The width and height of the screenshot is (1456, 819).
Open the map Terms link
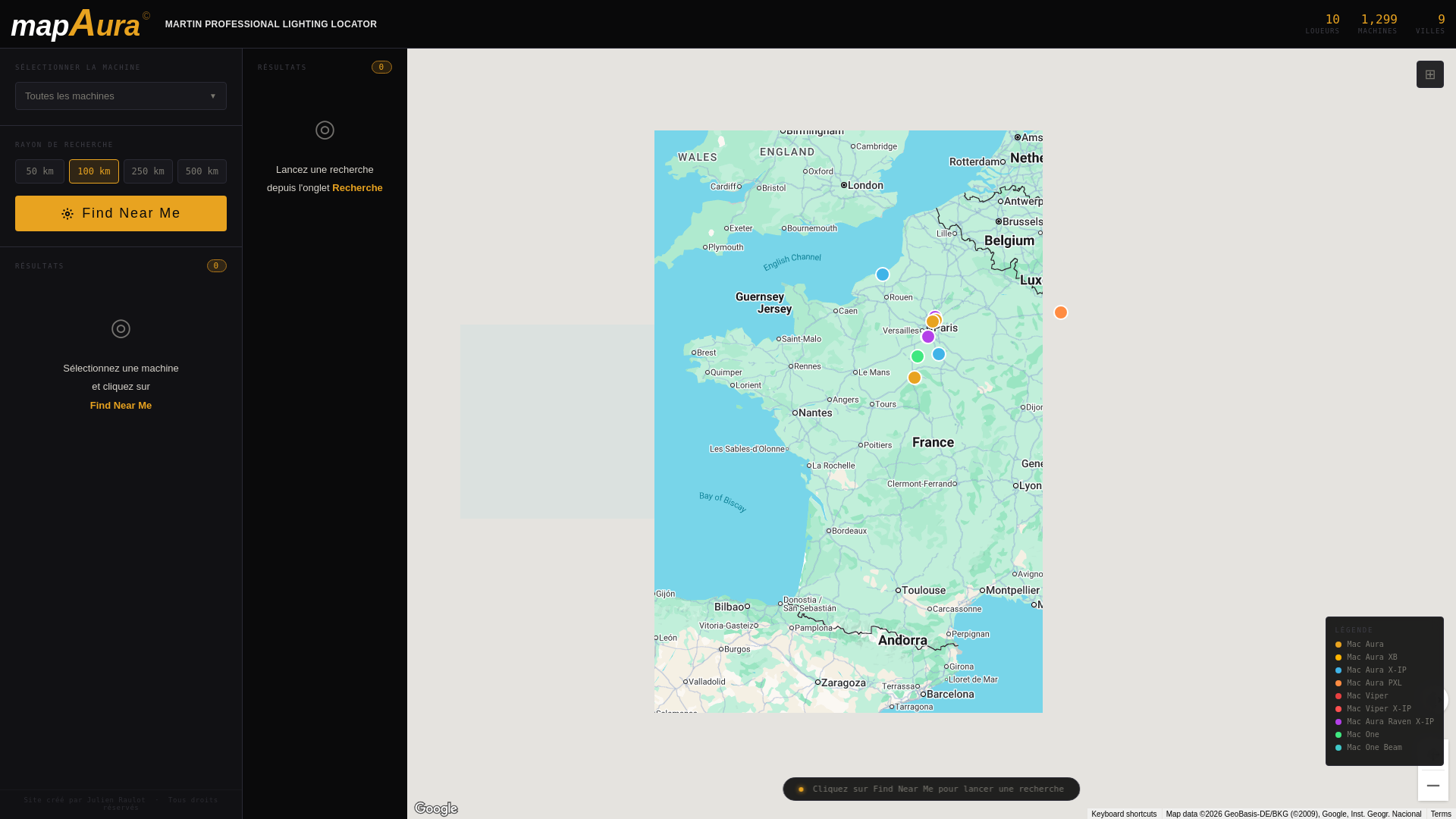[1441, 814]
